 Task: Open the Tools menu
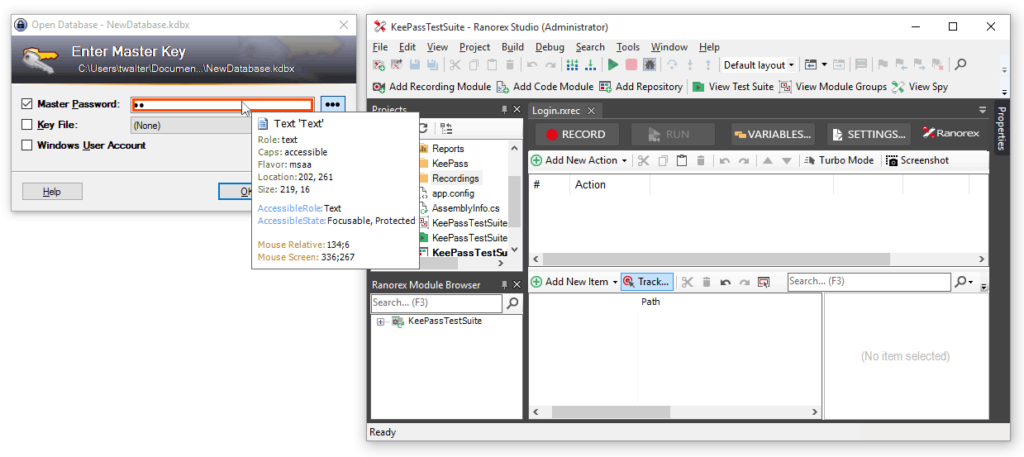(x=628, y=47)
